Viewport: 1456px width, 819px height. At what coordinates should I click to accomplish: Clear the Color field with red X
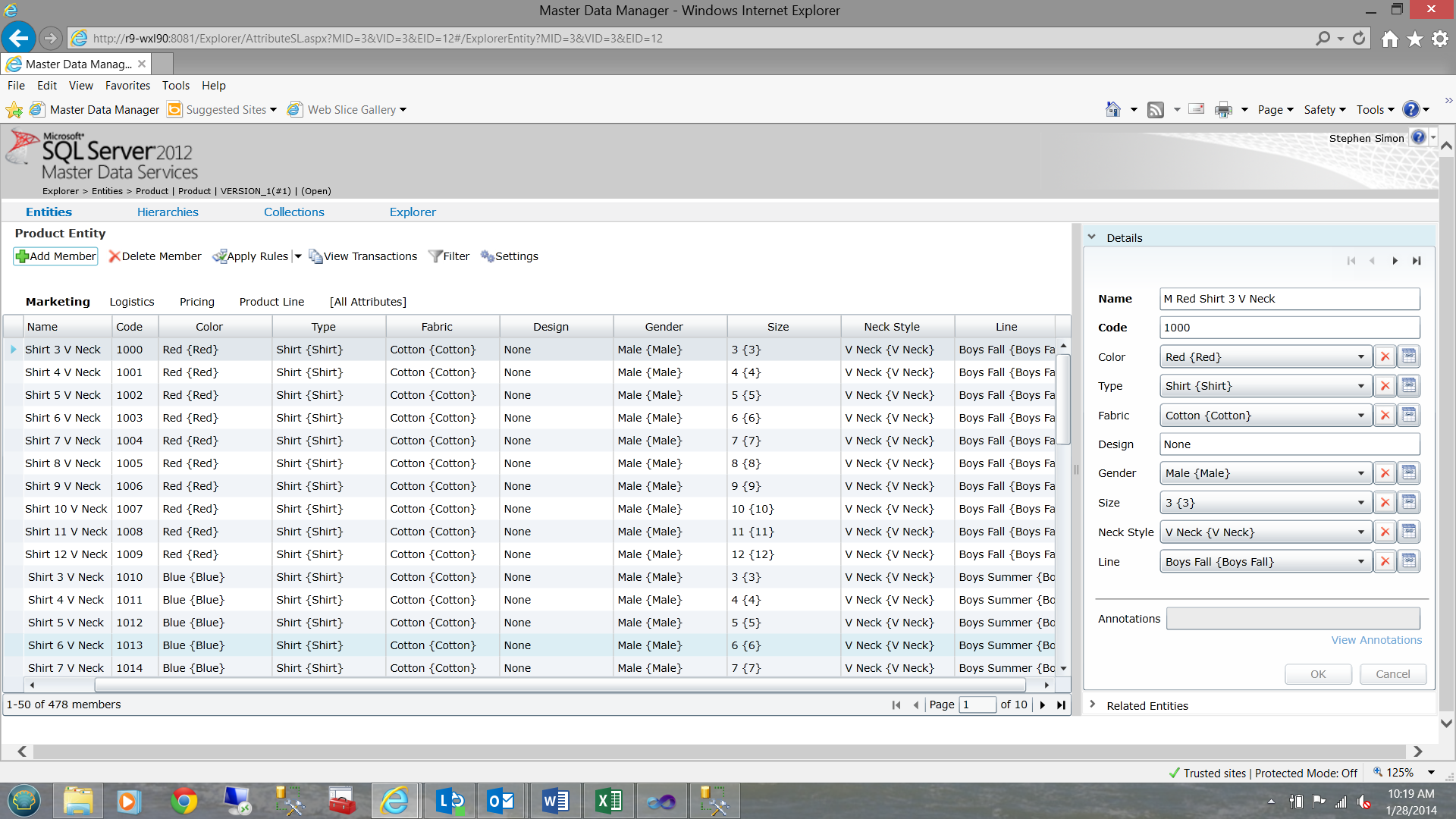[x=1385, y=357]
